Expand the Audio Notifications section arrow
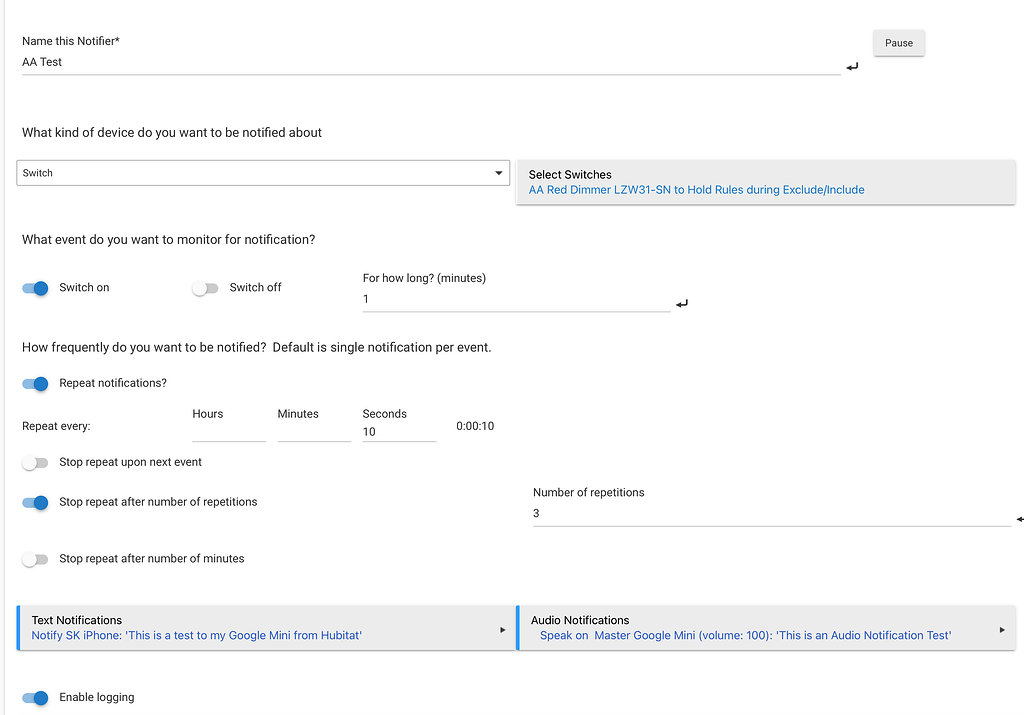Viewport: 1024px width, 715px height. pos(1002,630)
